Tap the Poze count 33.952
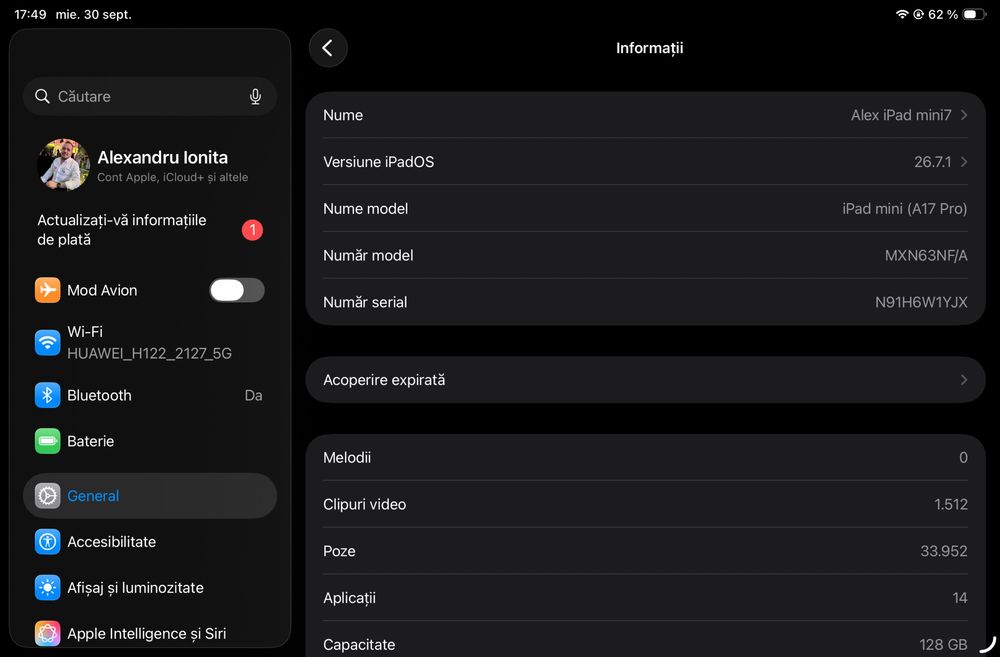 click(x=944, y=551)
